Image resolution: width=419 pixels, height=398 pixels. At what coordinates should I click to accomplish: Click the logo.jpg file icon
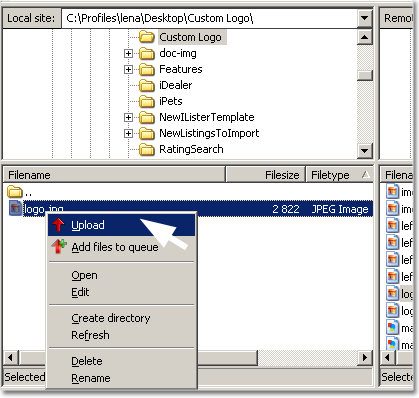15,208
